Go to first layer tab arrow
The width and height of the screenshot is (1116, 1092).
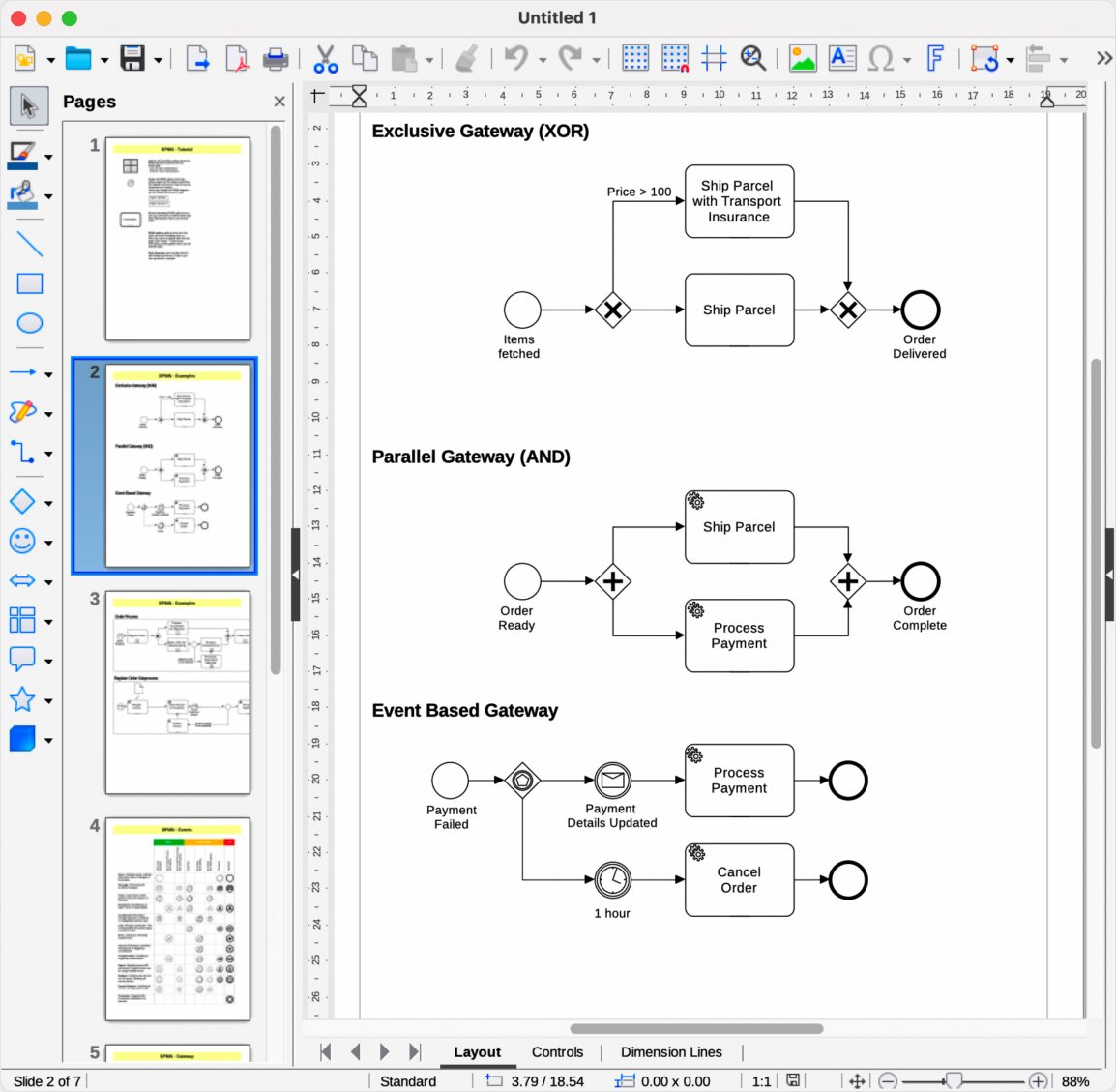(x=326, y=1052)
